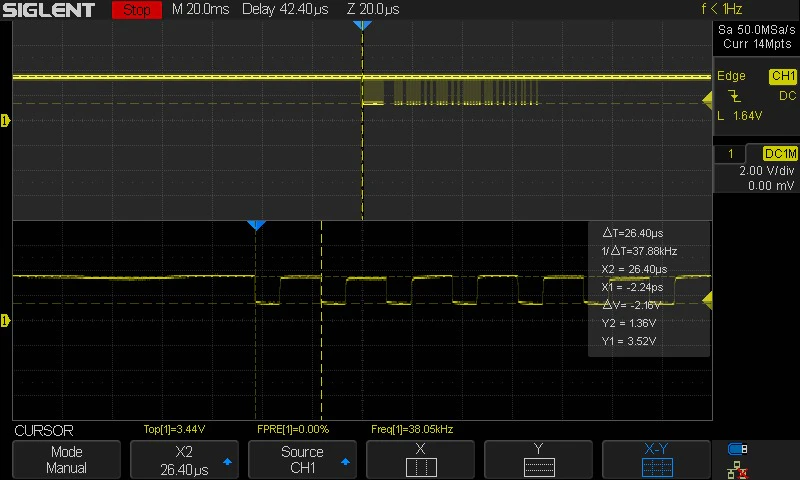Click the DC1M channel coupling badge
The width and height of the screenshot is (800, 480).
click(x=780, y=154)
